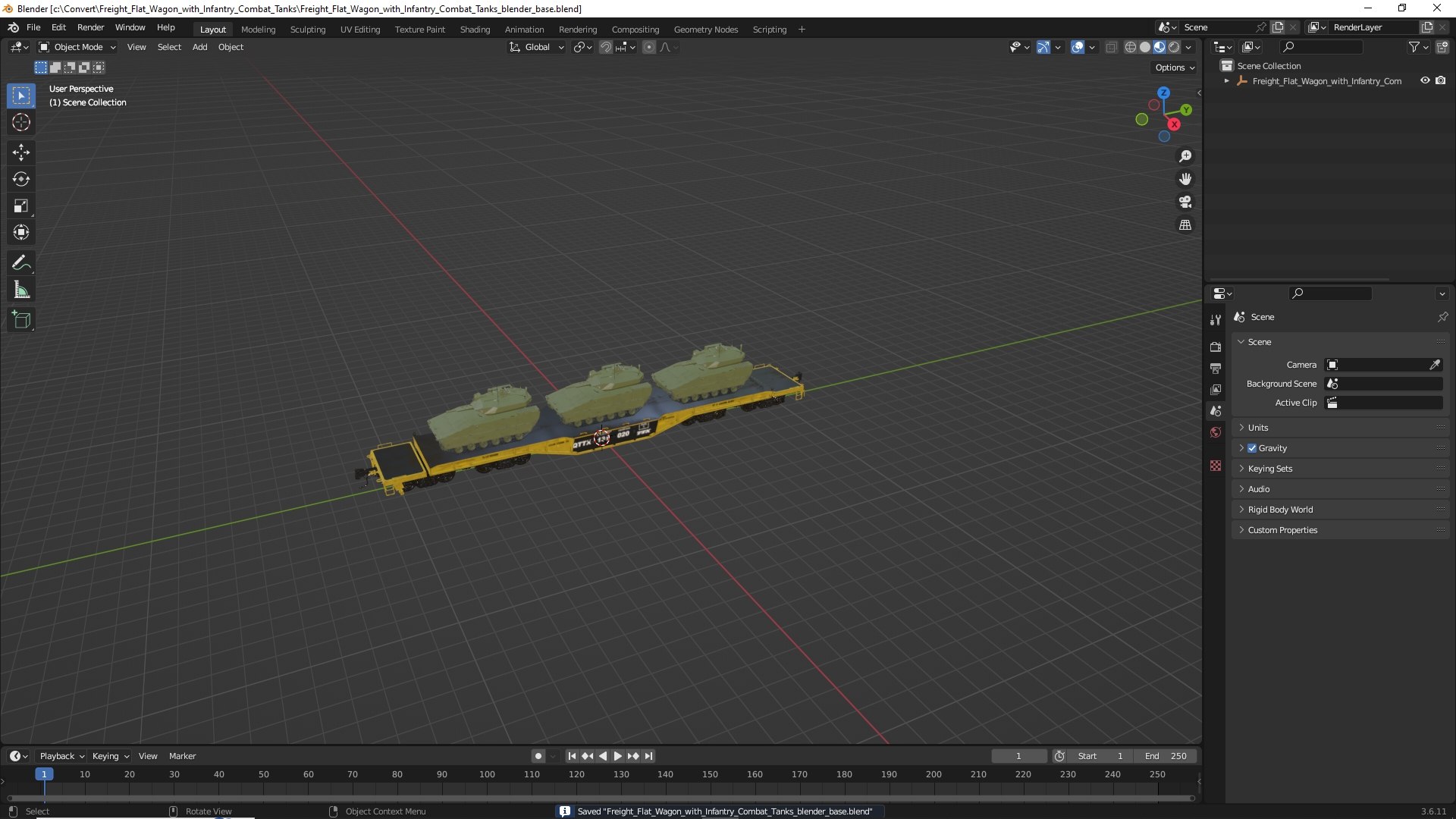This screenshot has width=1456, height=819.
Task: Click the timeline horizontal scrollbar
Action: click(601, 798)
